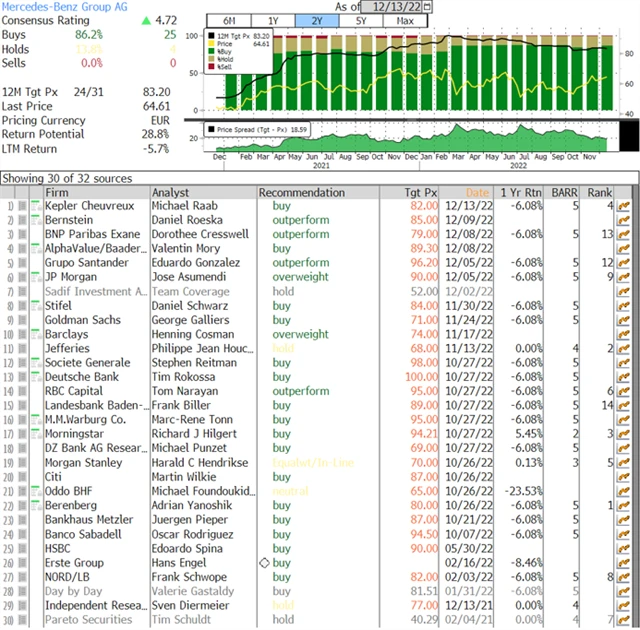
Task: Select the Max chart range tab
Action: [405, 21]
